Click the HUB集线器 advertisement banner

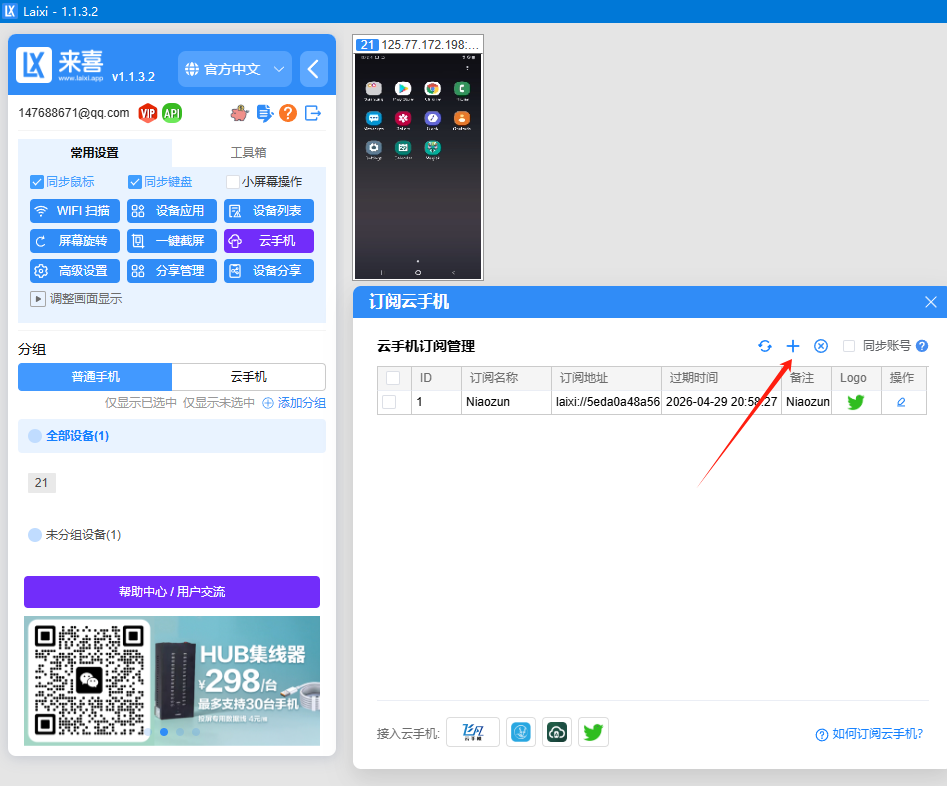click(172, 680)
